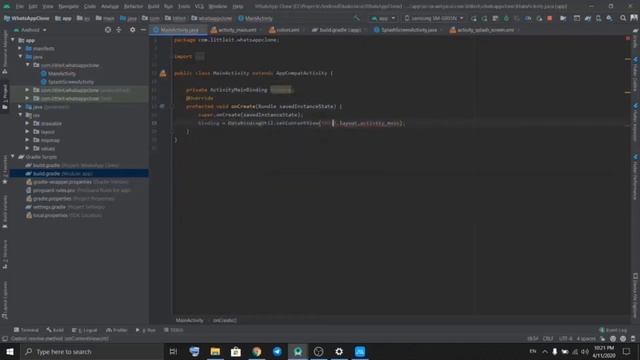Expand the drawable folder

(x=27, y=123)
